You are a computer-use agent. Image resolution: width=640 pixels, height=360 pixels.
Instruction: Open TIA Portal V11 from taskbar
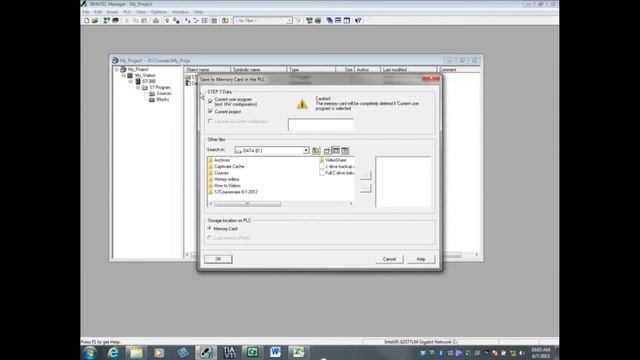229,352
